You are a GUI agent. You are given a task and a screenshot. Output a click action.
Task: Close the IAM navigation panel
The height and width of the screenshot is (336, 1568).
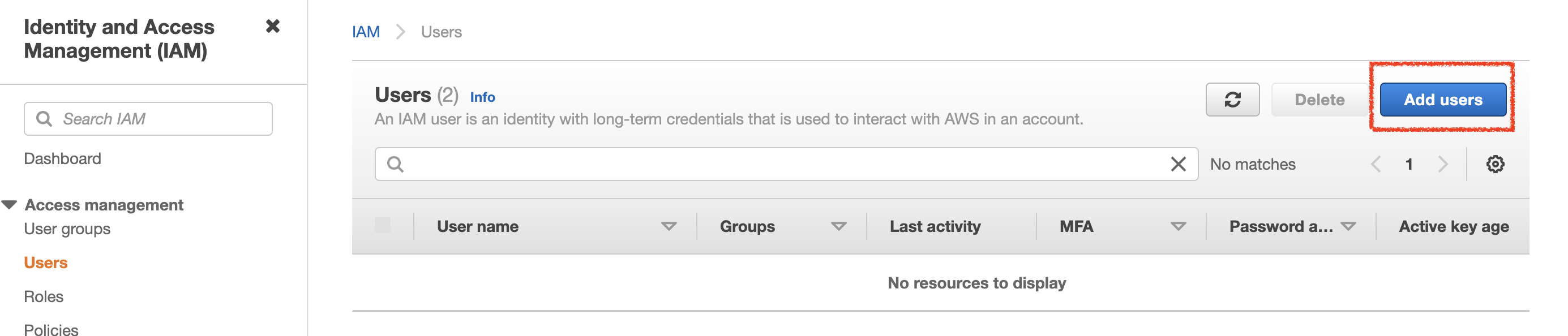click(273, 26)
